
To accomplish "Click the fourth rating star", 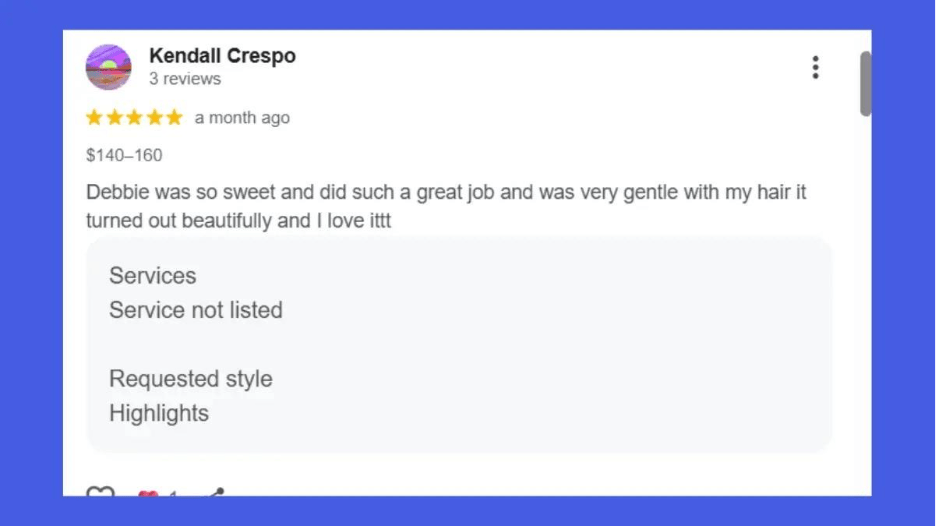I will 155,118.
